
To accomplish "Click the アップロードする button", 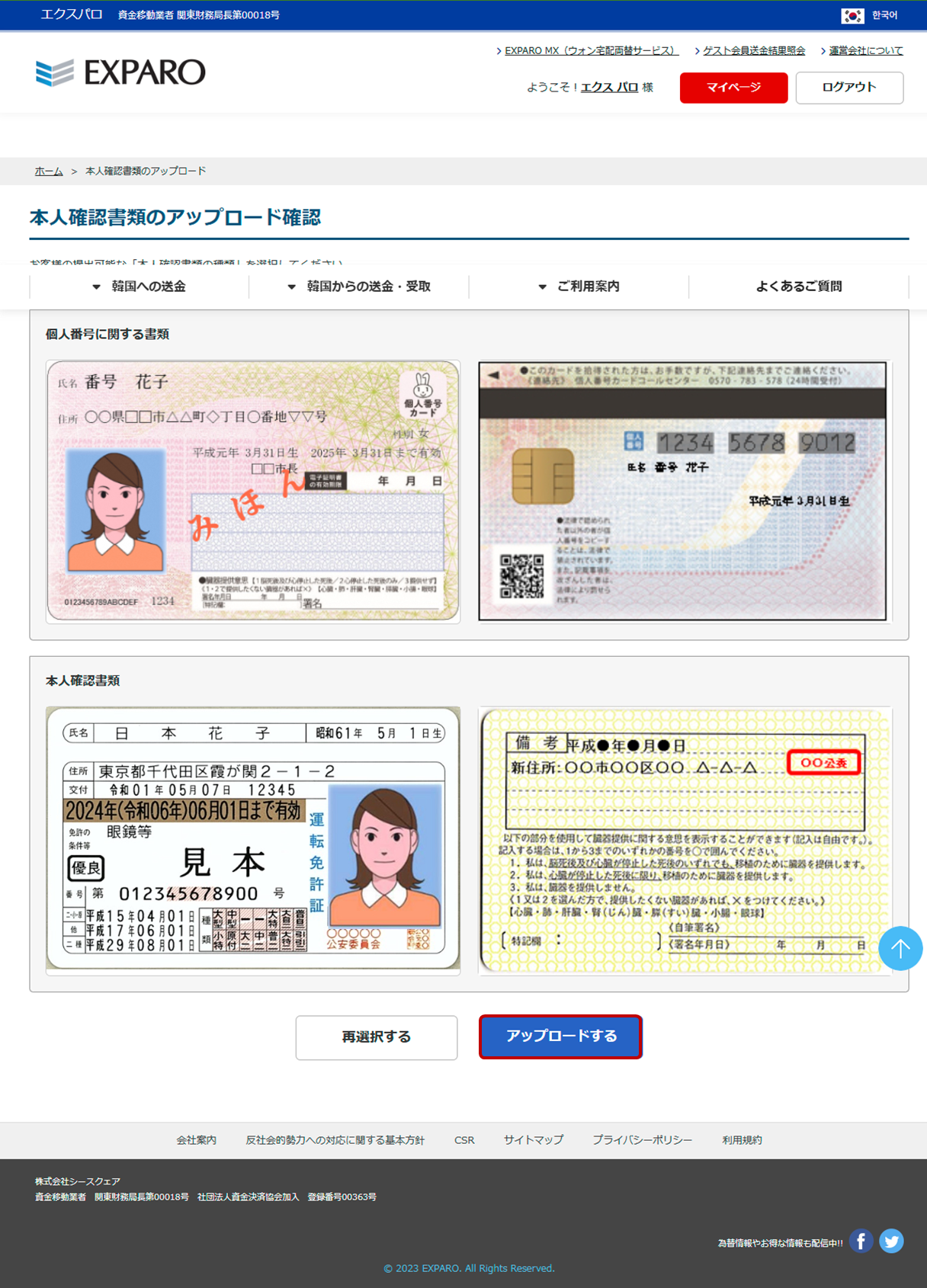I will click(x=560, y=1036).
